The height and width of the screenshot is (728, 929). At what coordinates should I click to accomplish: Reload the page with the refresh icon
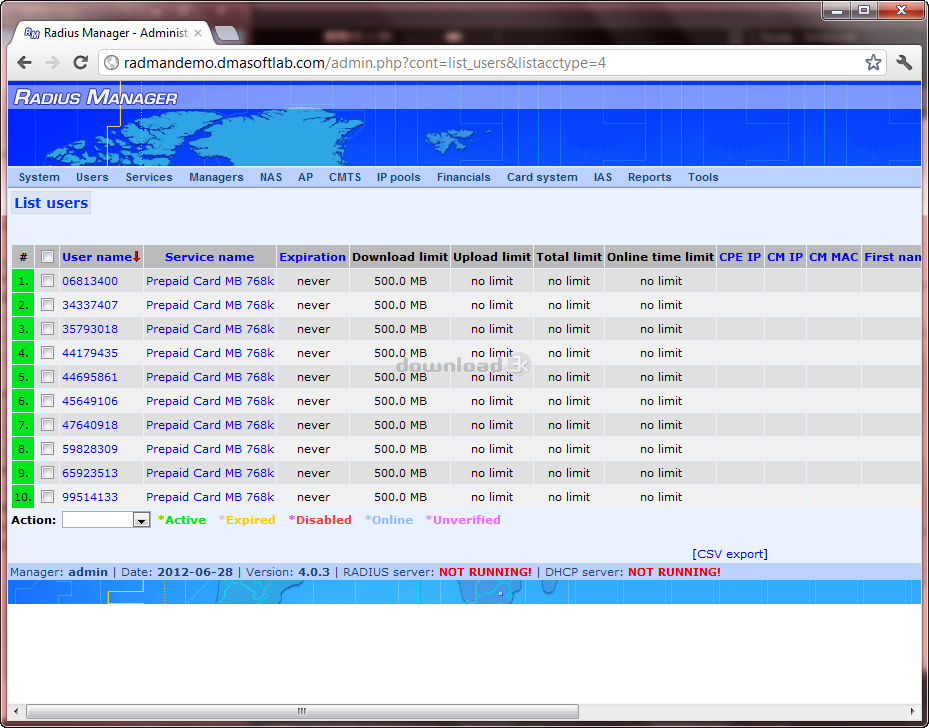point(81,62)
